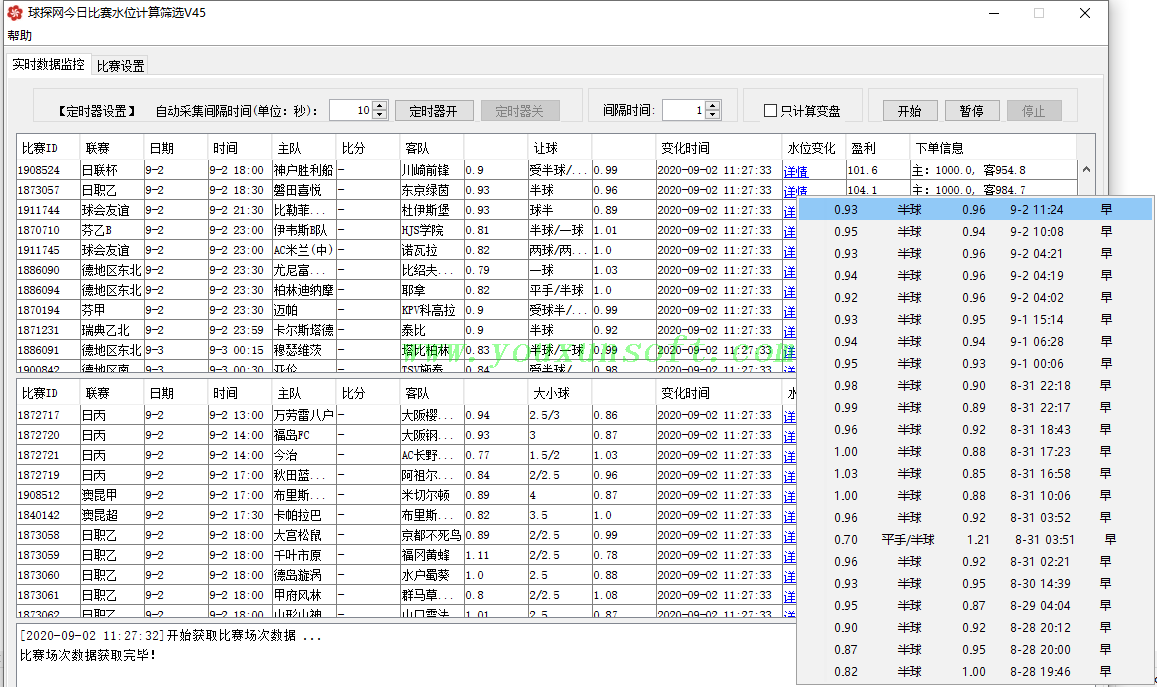This screenshot has height=687, width=1157.
Task: Select team 神户胜利船 in upper table
Action: coord(303,170)
